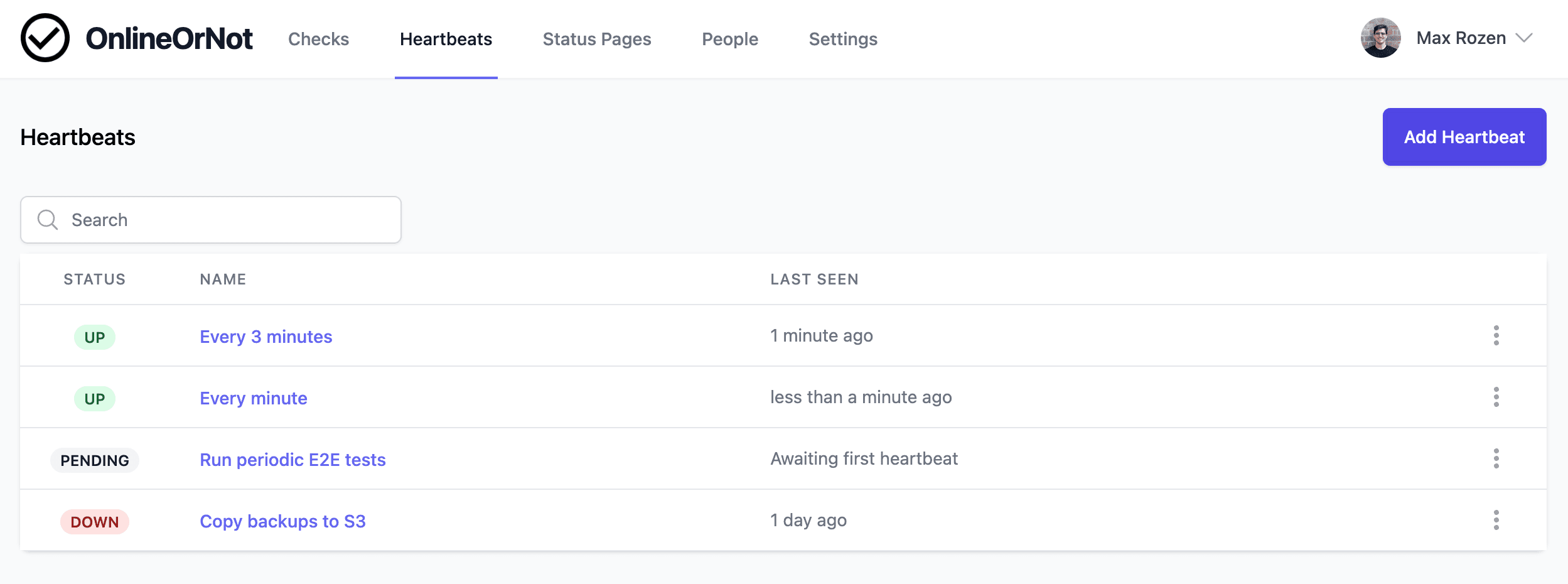Switch to the Checks tab

click(318, 39)
